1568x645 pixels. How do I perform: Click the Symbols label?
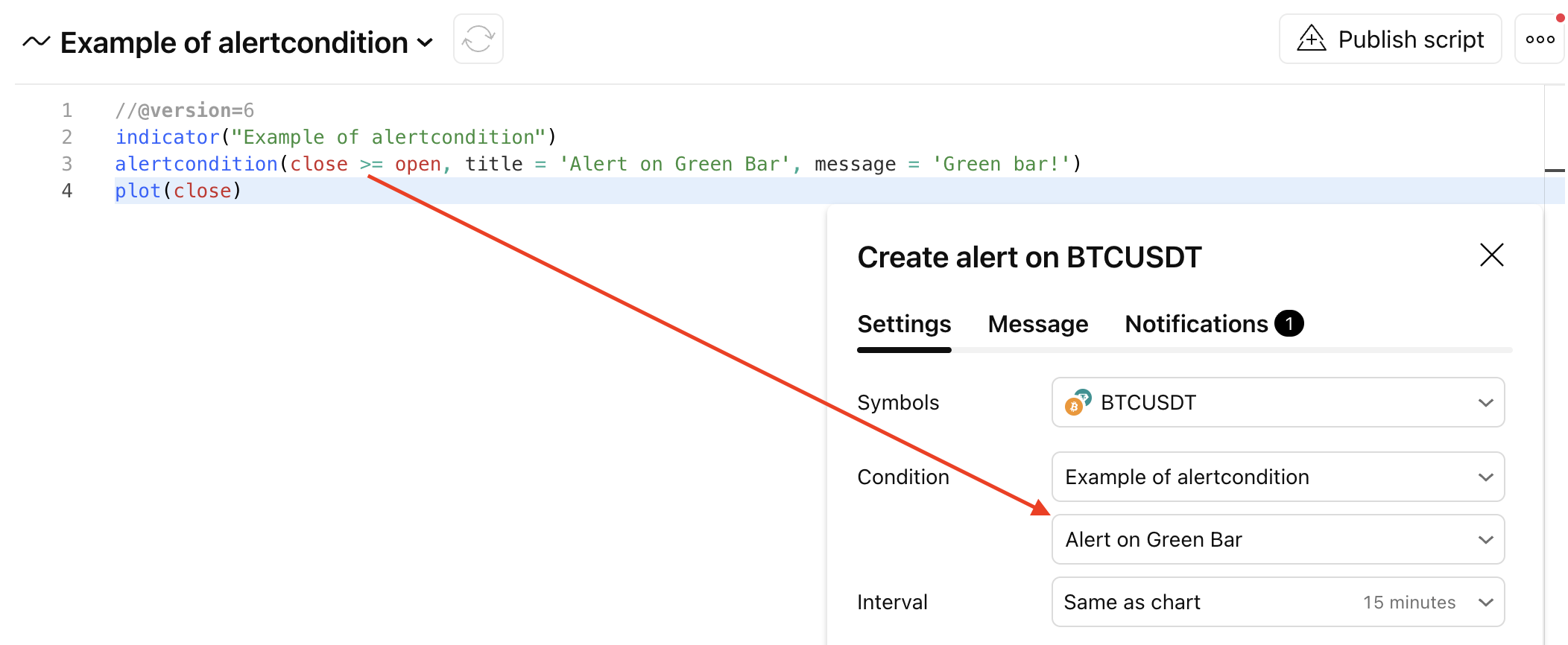898,402
